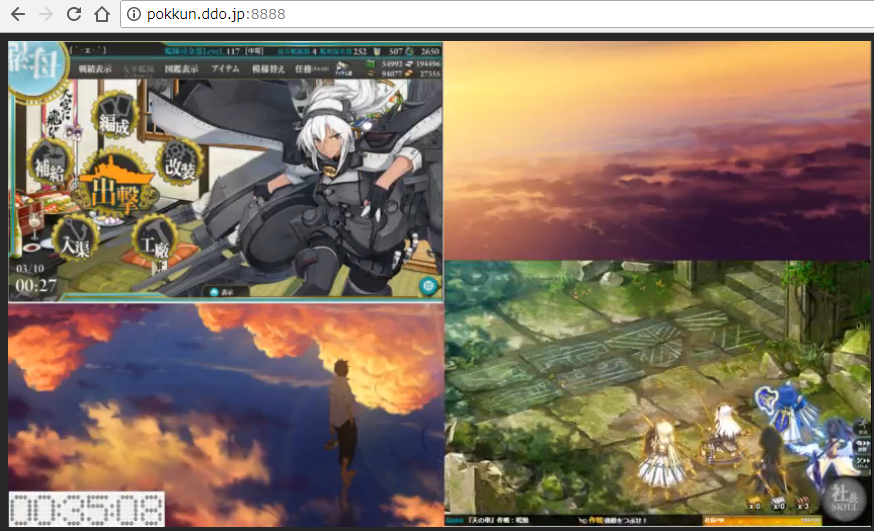Screen dimensions: 874x531
Task: Open the アイテム items menu
Action: coord(225,69)
